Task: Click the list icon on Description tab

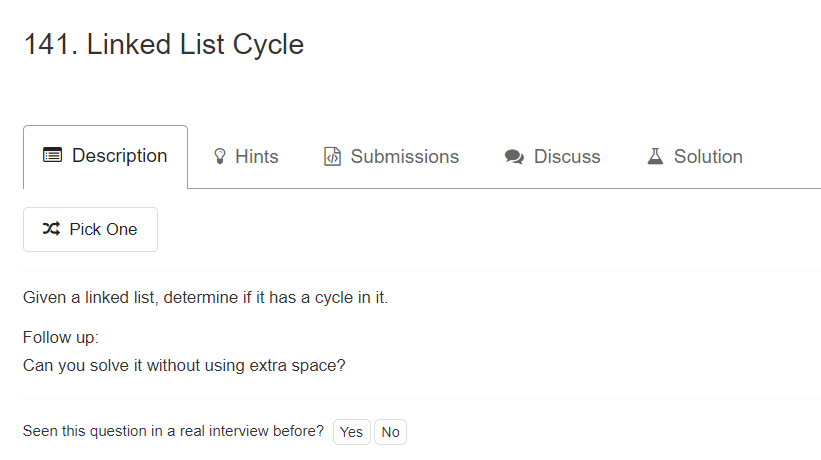Action: [52, 155]
